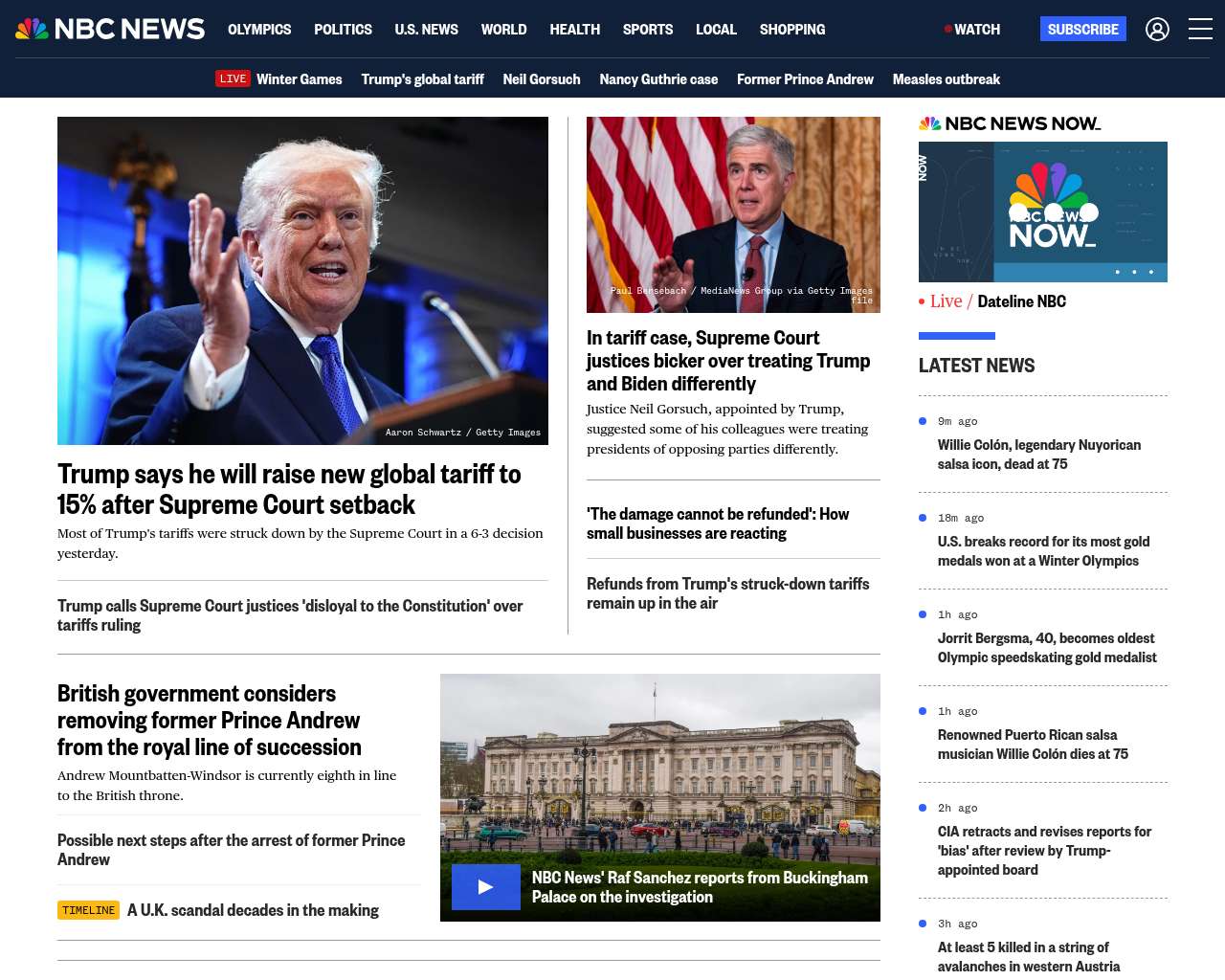Click the '18m ago' timestamp

(961, 518)
